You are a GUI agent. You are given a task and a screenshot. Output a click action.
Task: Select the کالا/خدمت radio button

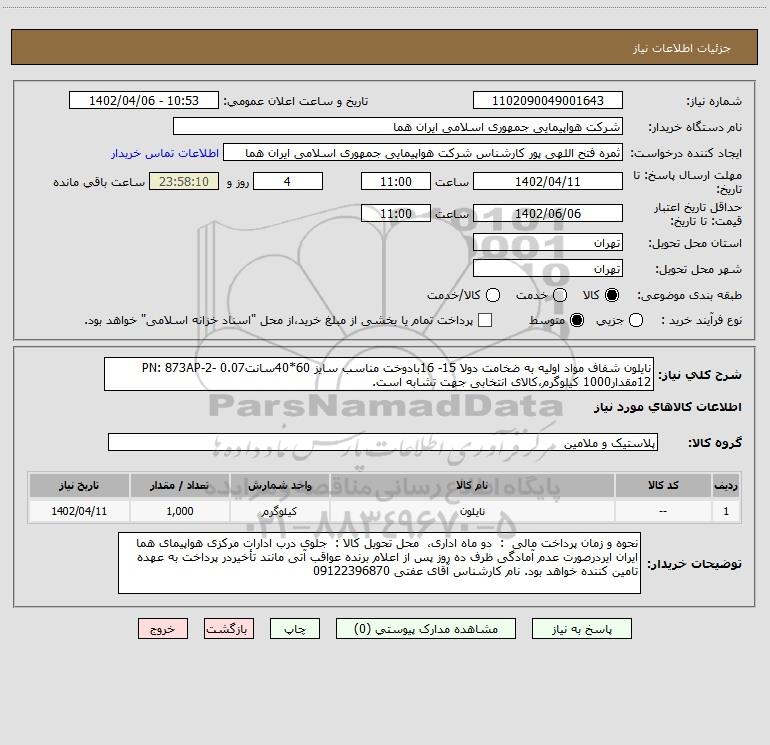(493, 295)
